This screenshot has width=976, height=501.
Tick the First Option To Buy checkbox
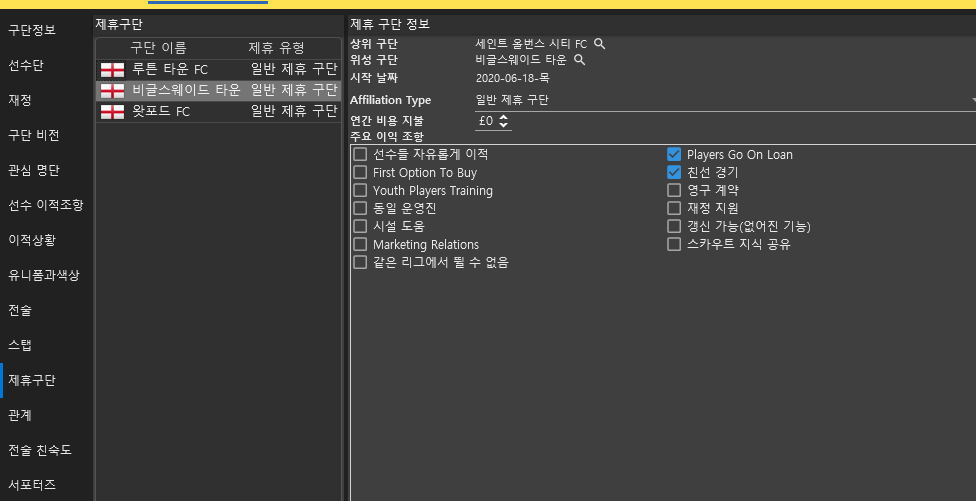[x=360, y=172]
